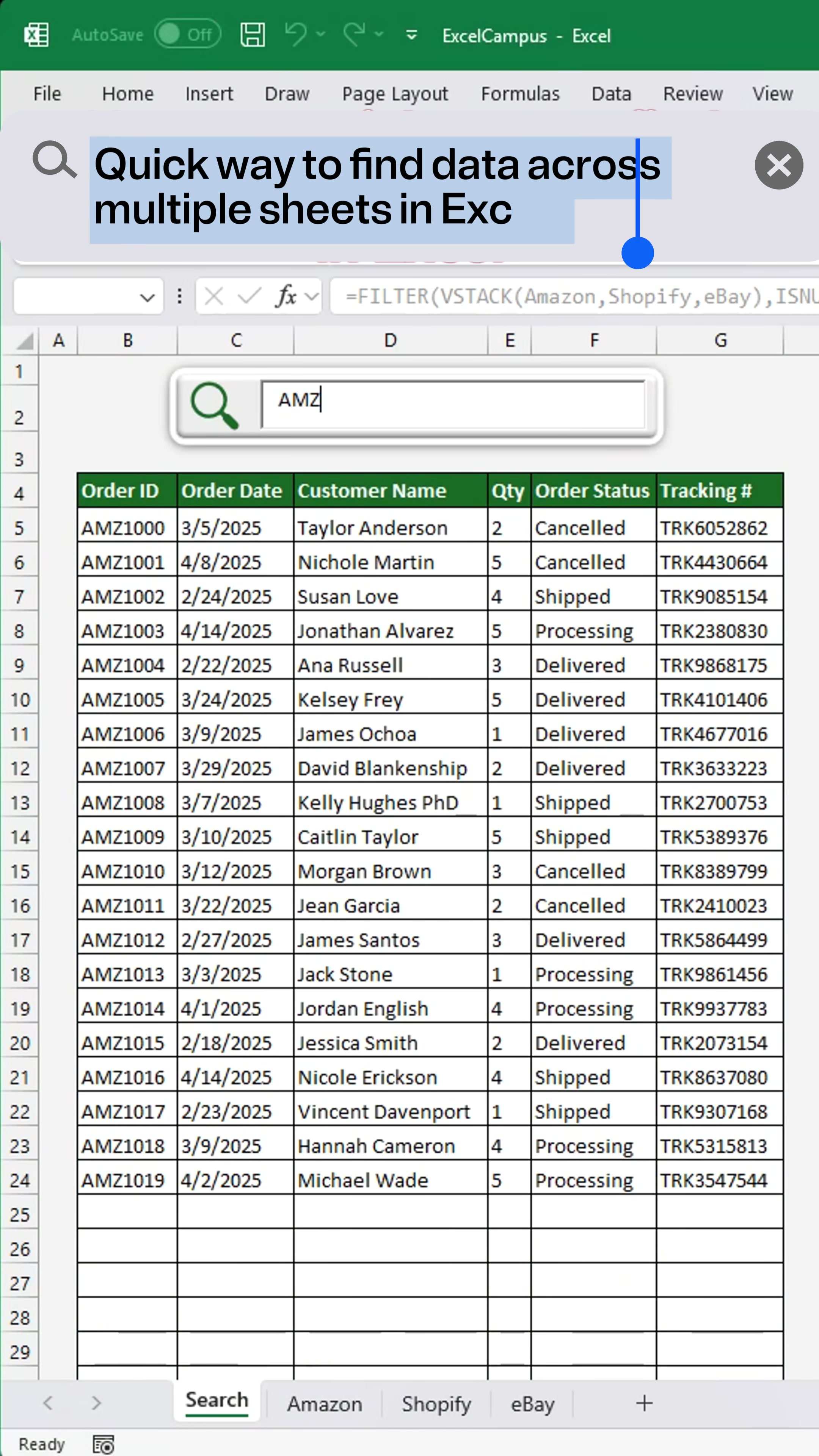The height and width of the screenshot is (1456, 819).
Task: Open the Name Box dropdown arrow
Action: 147,297
